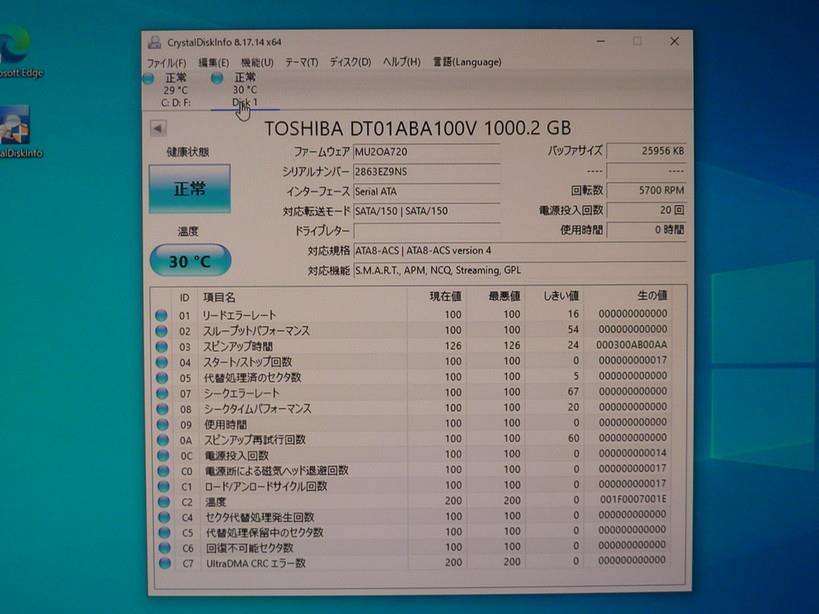Click raw value 000300AB00AA
The image size is (819, 614).
[x=631, y=345]
